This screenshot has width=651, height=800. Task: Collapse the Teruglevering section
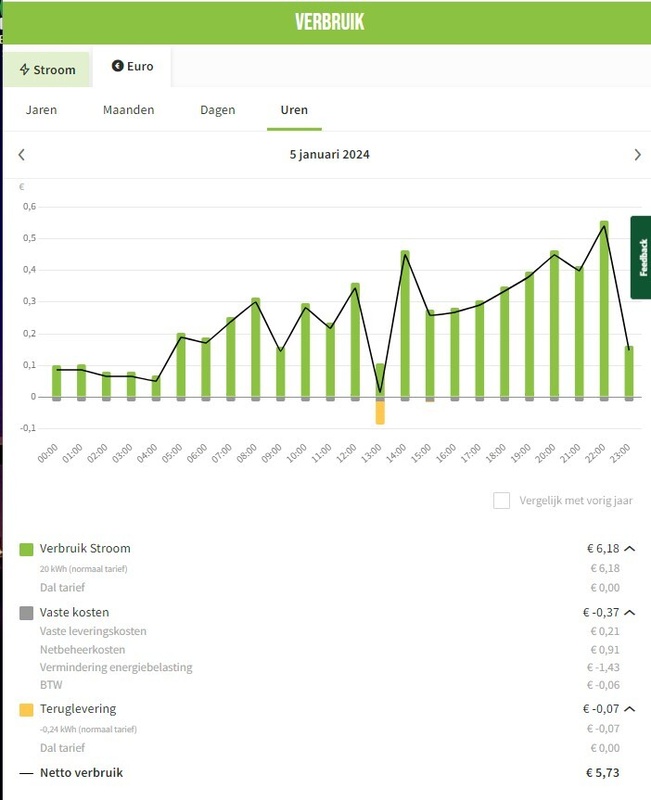point(629,709)
